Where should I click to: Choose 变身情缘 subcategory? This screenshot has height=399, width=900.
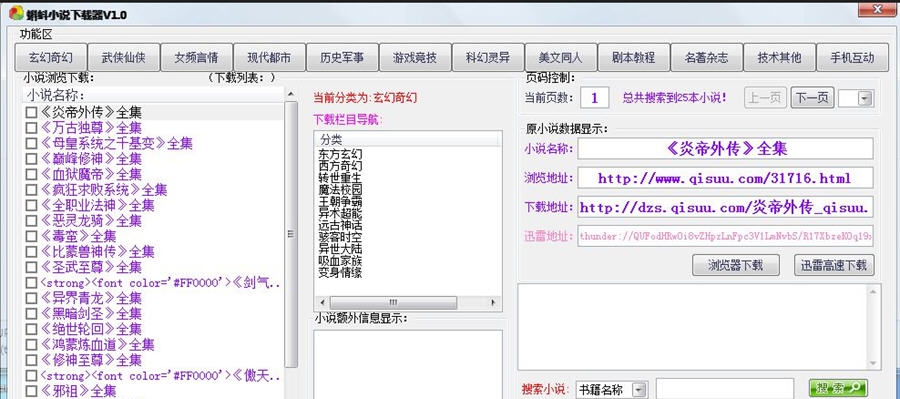click(340, 273)
